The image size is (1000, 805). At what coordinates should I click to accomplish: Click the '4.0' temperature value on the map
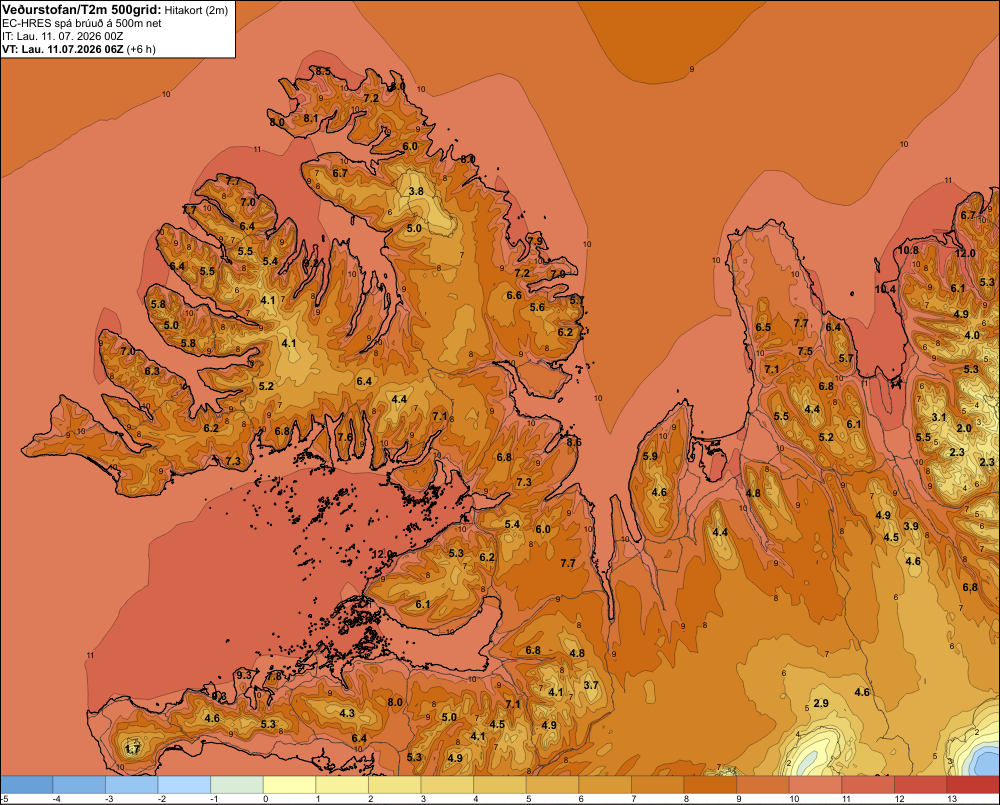click(972, 336)
